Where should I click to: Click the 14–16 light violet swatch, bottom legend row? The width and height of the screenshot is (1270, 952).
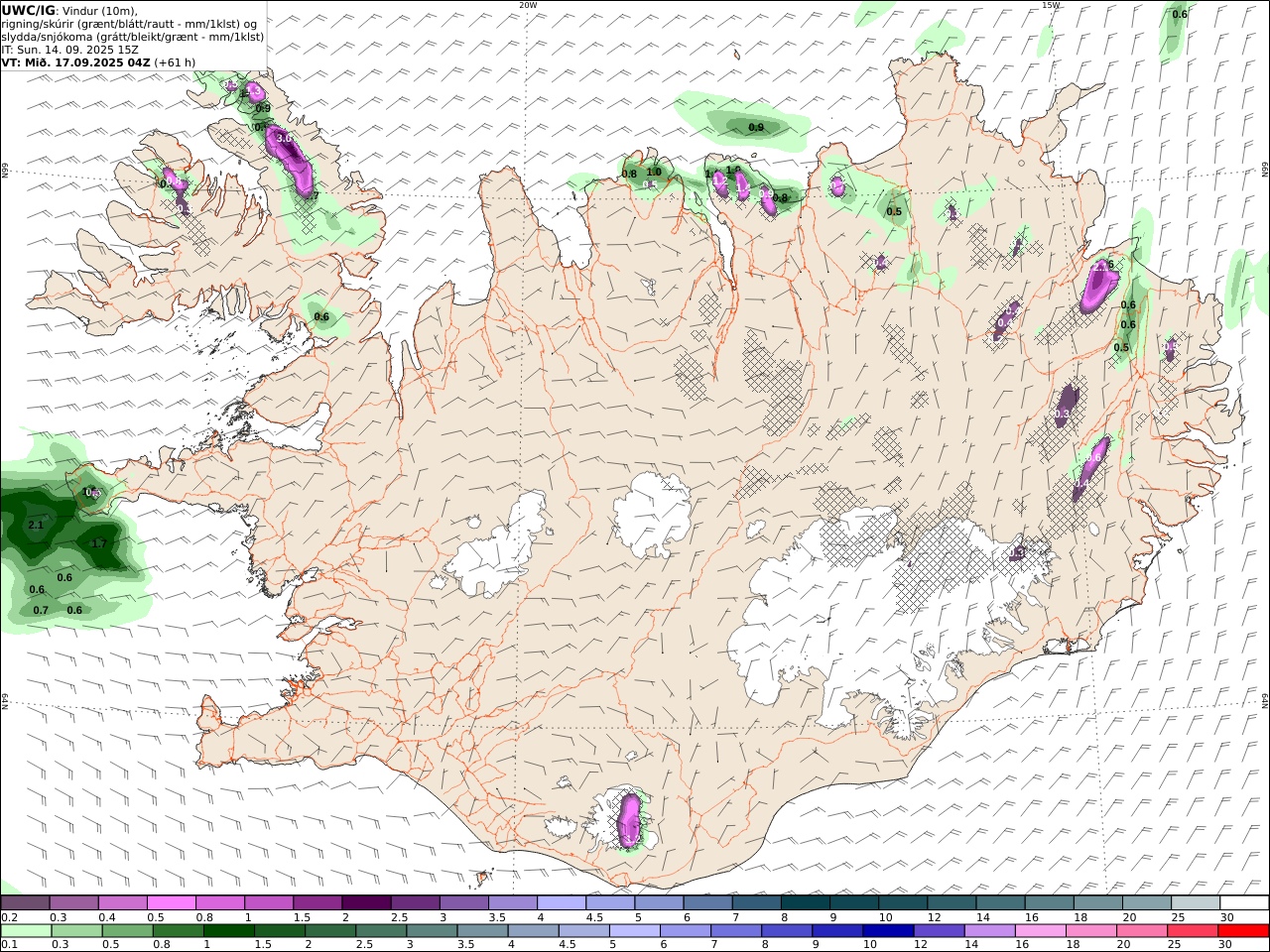989,931
